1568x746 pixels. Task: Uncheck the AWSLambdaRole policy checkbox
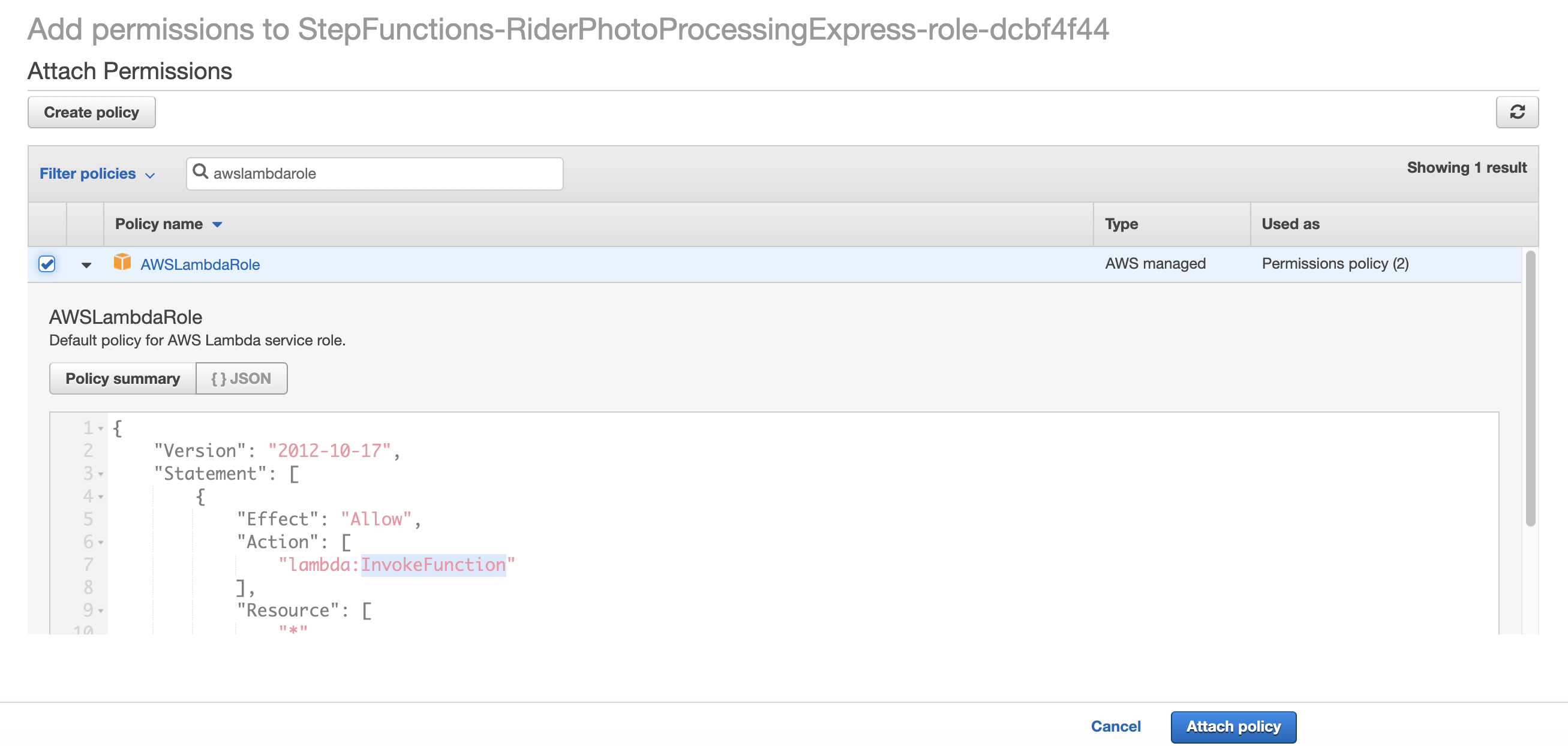[x=47, y=263]
